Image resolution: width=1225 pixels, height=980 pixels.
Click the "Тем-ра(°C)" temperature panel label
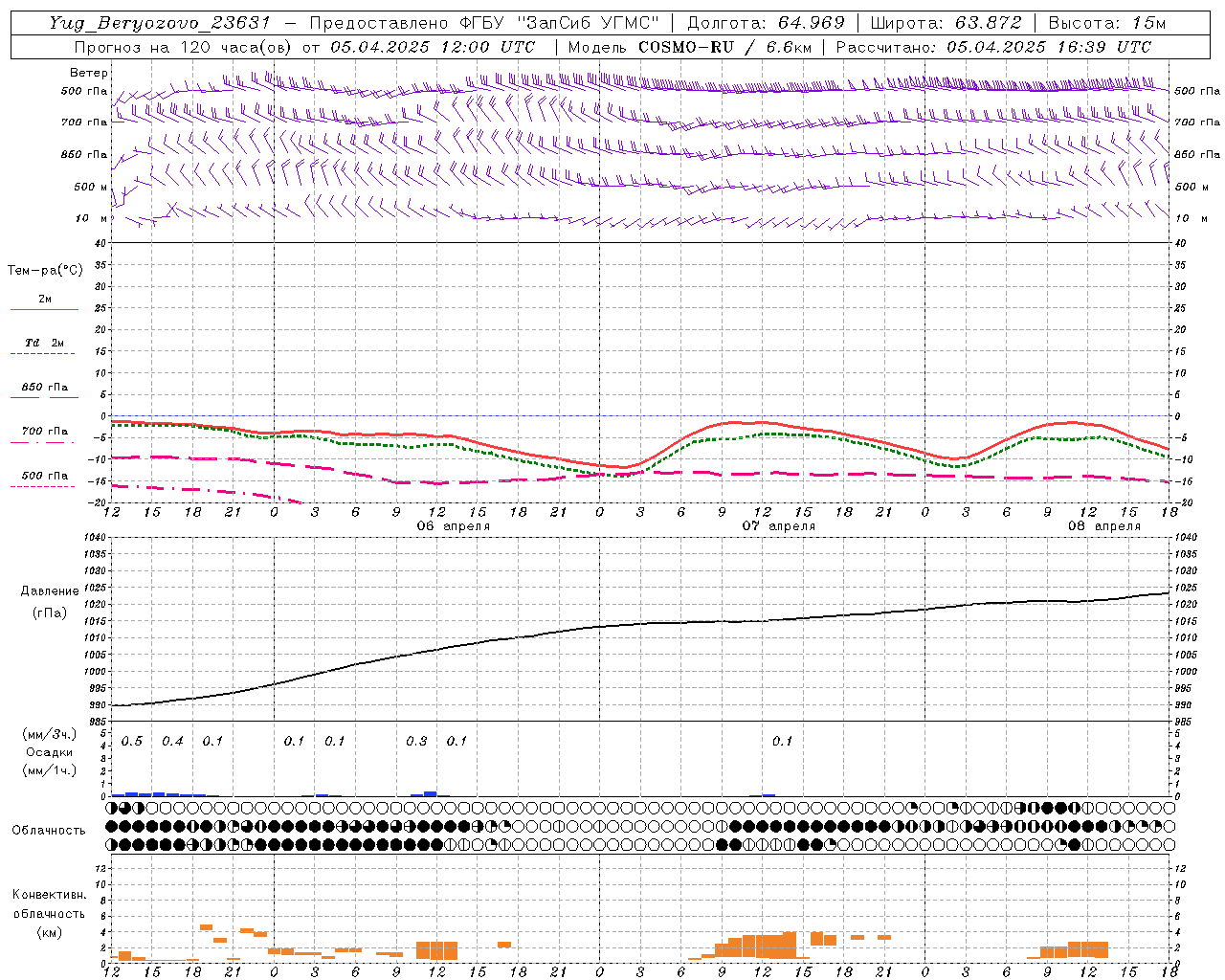(45, 271)
